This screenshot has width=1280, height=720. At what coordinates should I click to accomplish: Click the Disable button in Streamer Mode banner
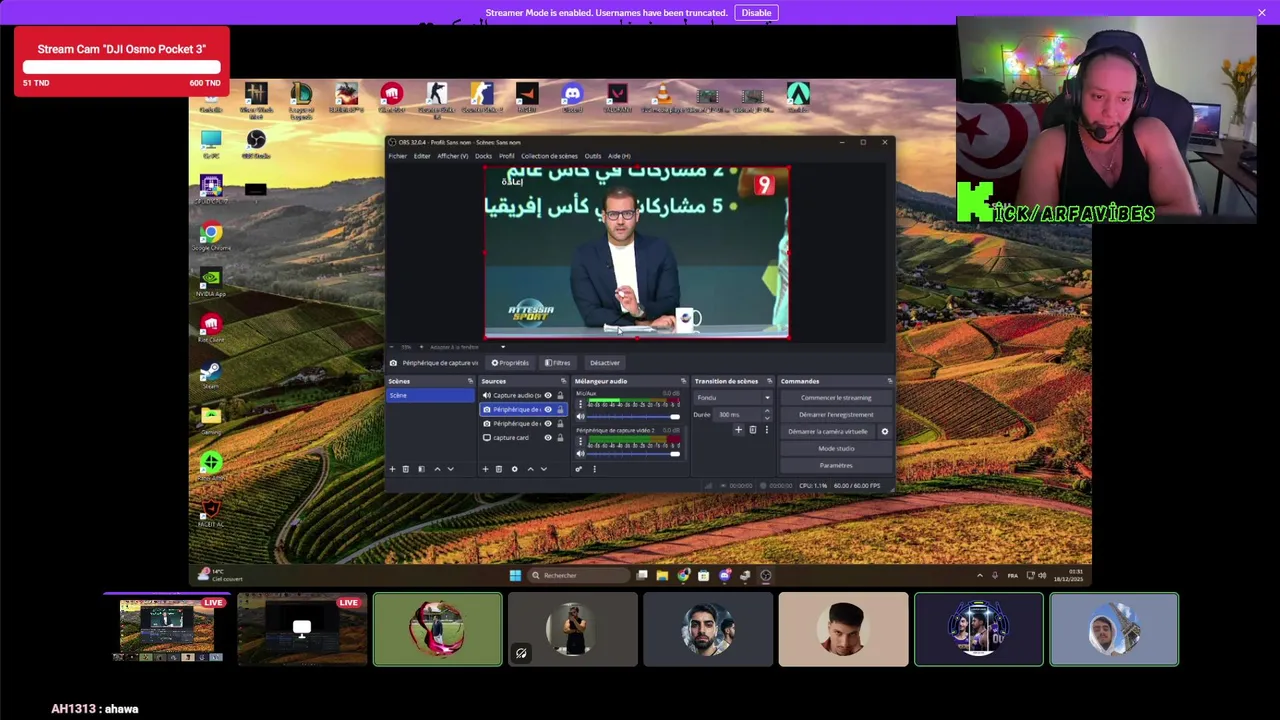(756, 13)
